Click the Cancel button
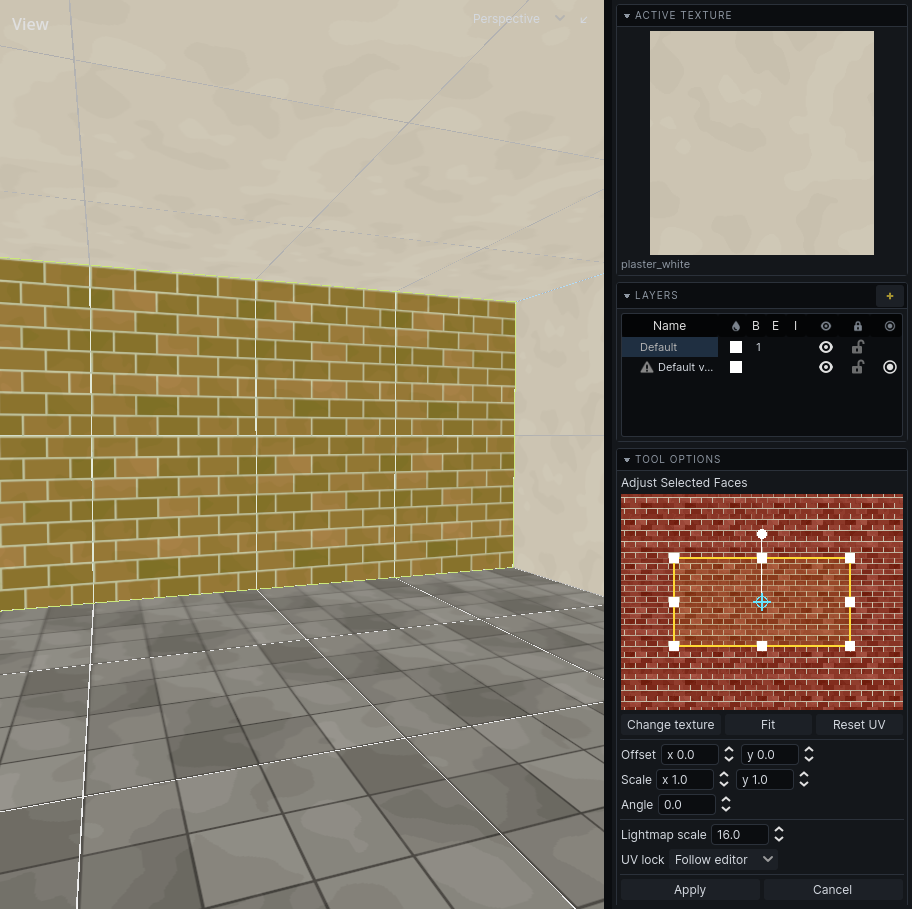912x909 pixels. [x=832, y=890]
